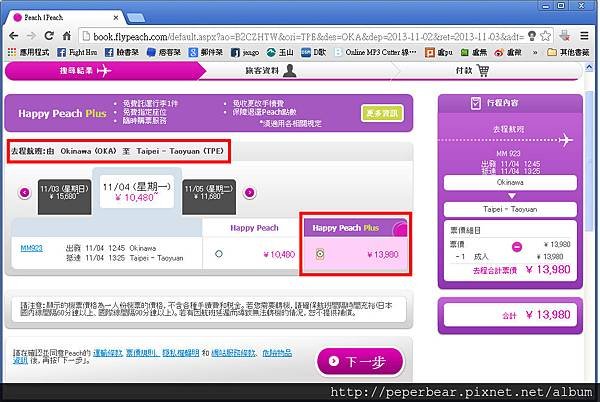Open the 玉山 bookmark
Viewport: 600px width, 402px height.
coord(280,52)
